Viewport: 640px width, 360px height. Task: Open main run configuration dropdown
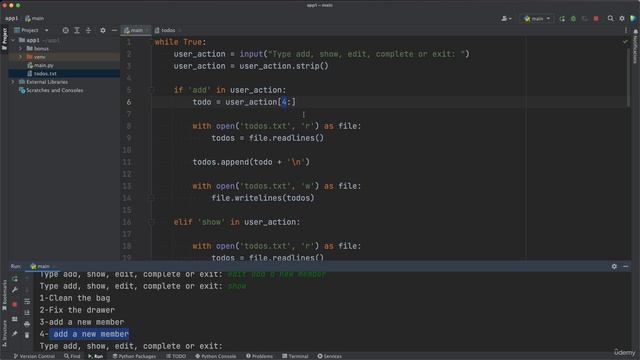pos(537,18)
